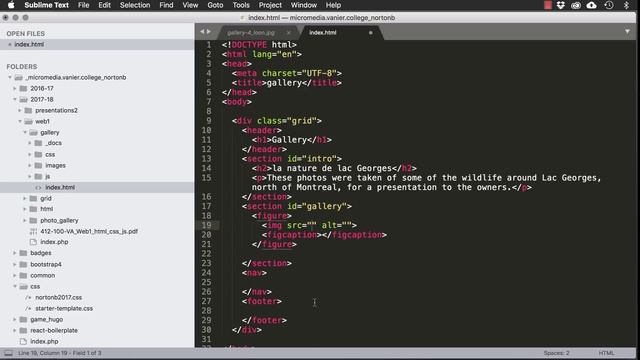Change indentation via Spaces: 2

click(556, 353)
